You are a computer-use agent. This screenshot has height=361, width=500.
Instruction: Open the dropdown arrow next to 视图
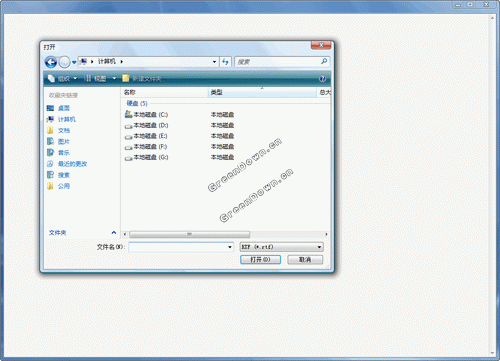point(114,79)
